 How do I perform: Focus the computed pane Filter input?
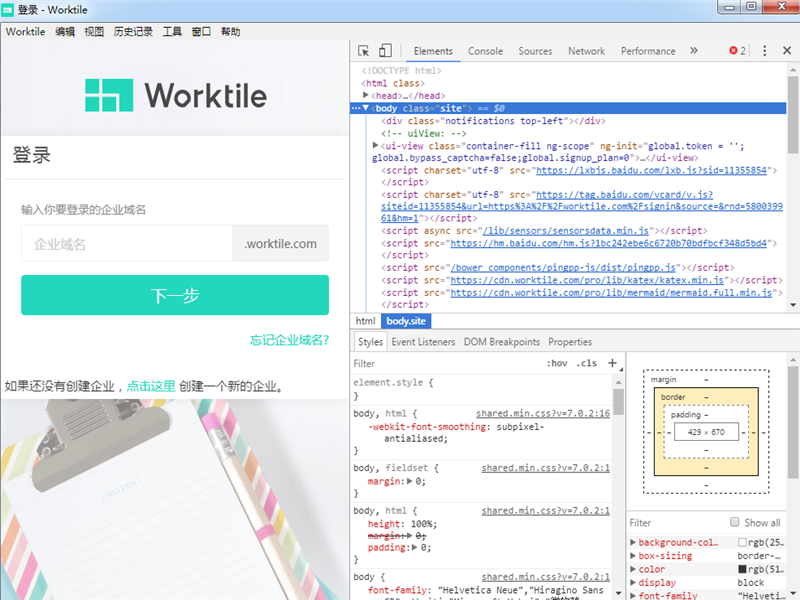coord(676,522)
